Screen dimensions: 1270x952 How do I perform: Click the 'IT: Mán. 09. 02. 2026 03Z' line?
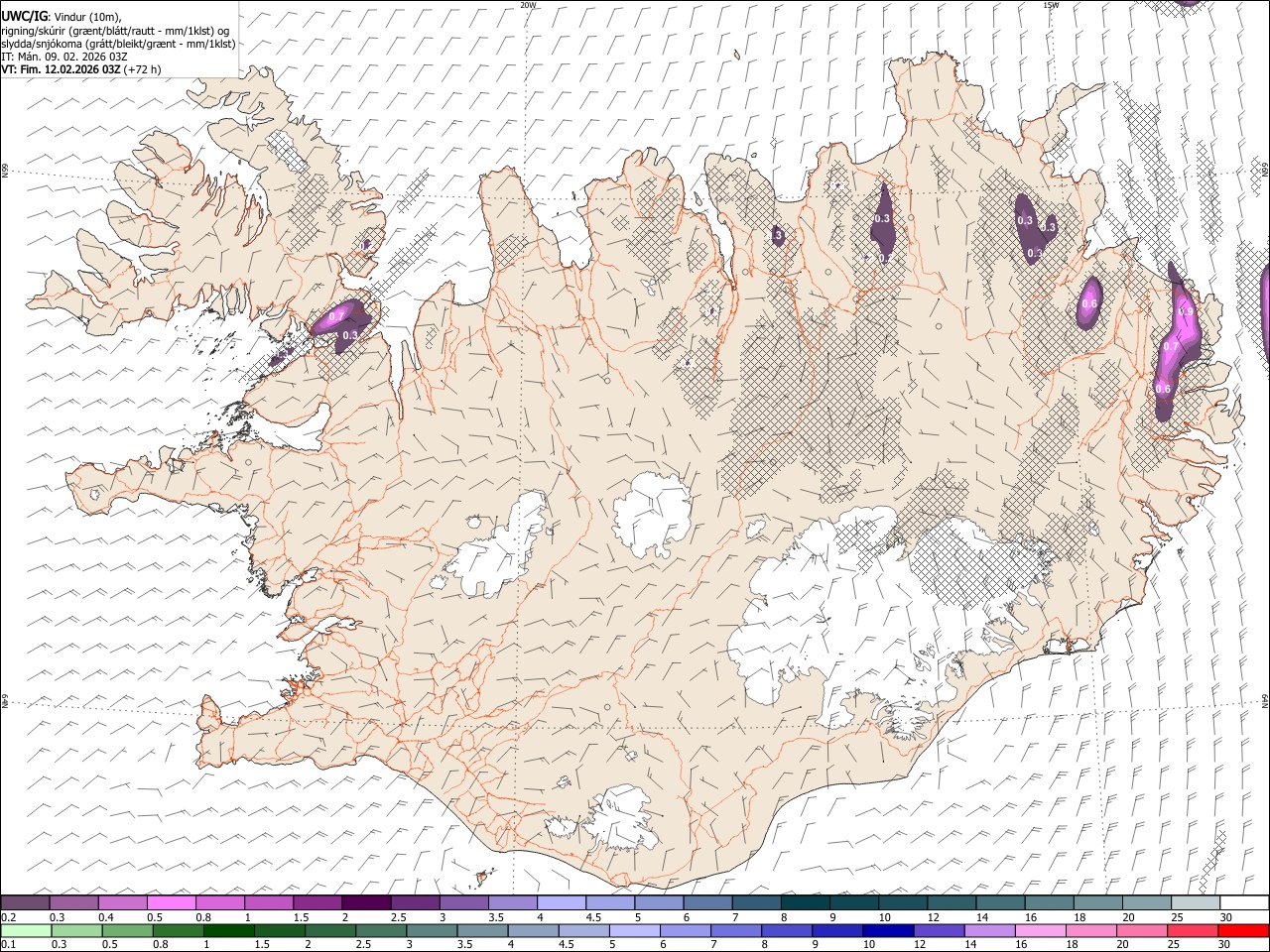(64, 57)
